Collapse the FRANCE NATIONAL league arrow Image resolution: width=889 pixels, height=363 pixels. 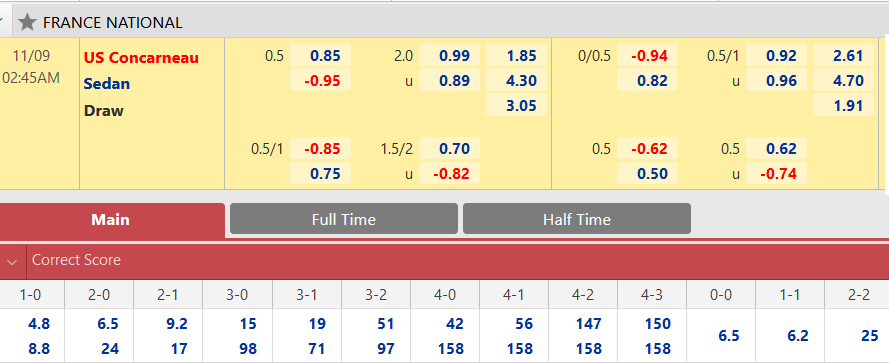point(2,22)
